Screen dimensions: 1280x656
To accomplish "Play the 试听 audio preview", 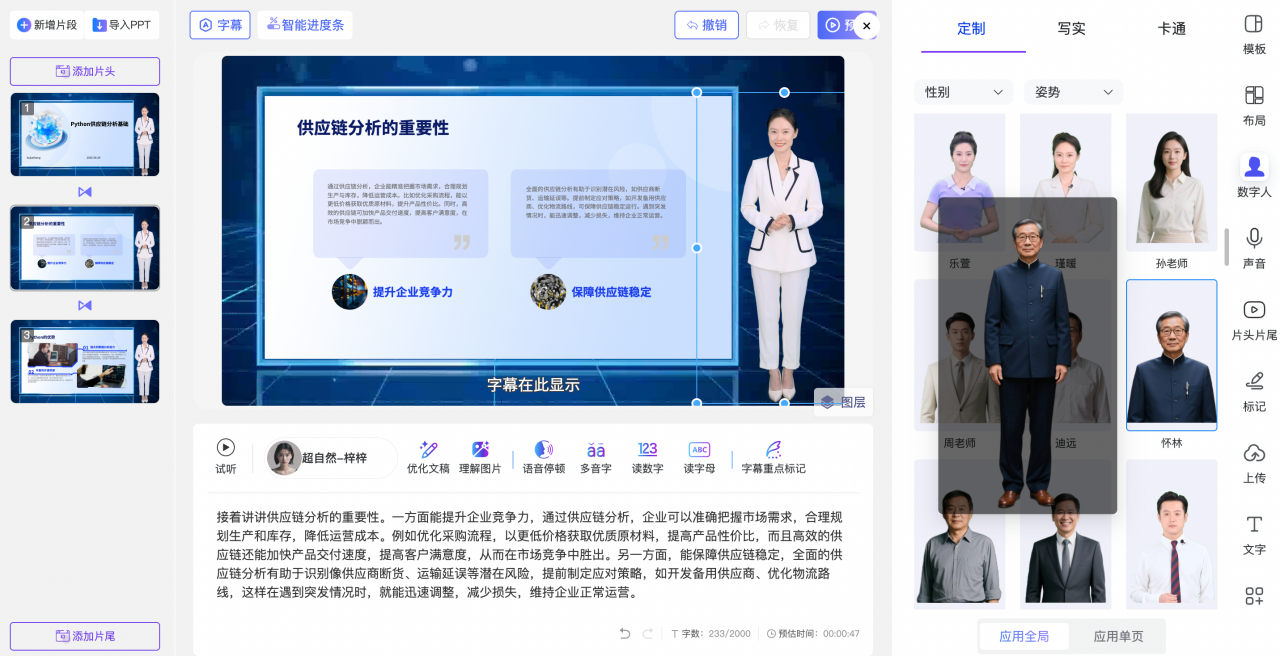I will pyautogui.click(x=226, y=457).
